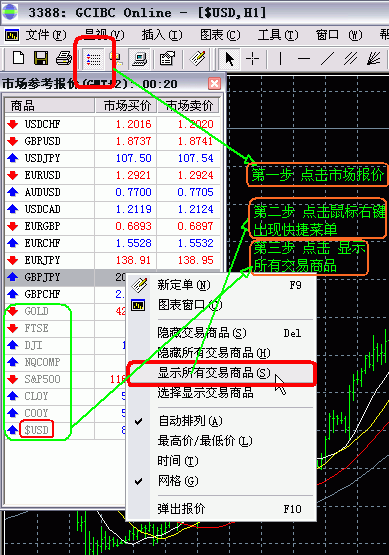
Task: Open the chart Properties toolbar icon
Action: click(167, 58)
